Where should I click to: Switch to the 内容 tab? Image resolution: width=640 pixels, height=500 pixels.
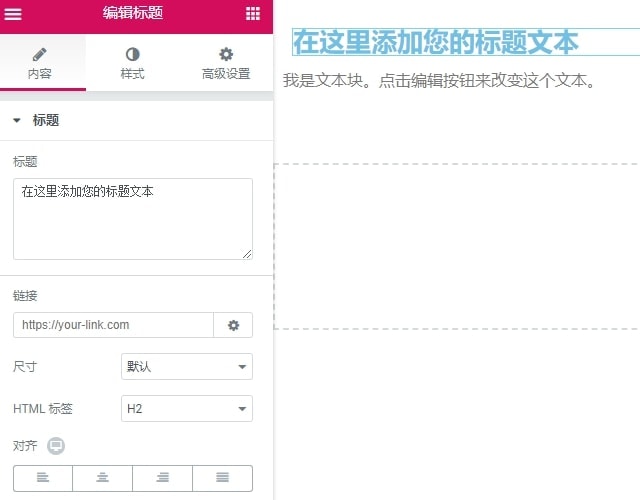coord(40,63)
